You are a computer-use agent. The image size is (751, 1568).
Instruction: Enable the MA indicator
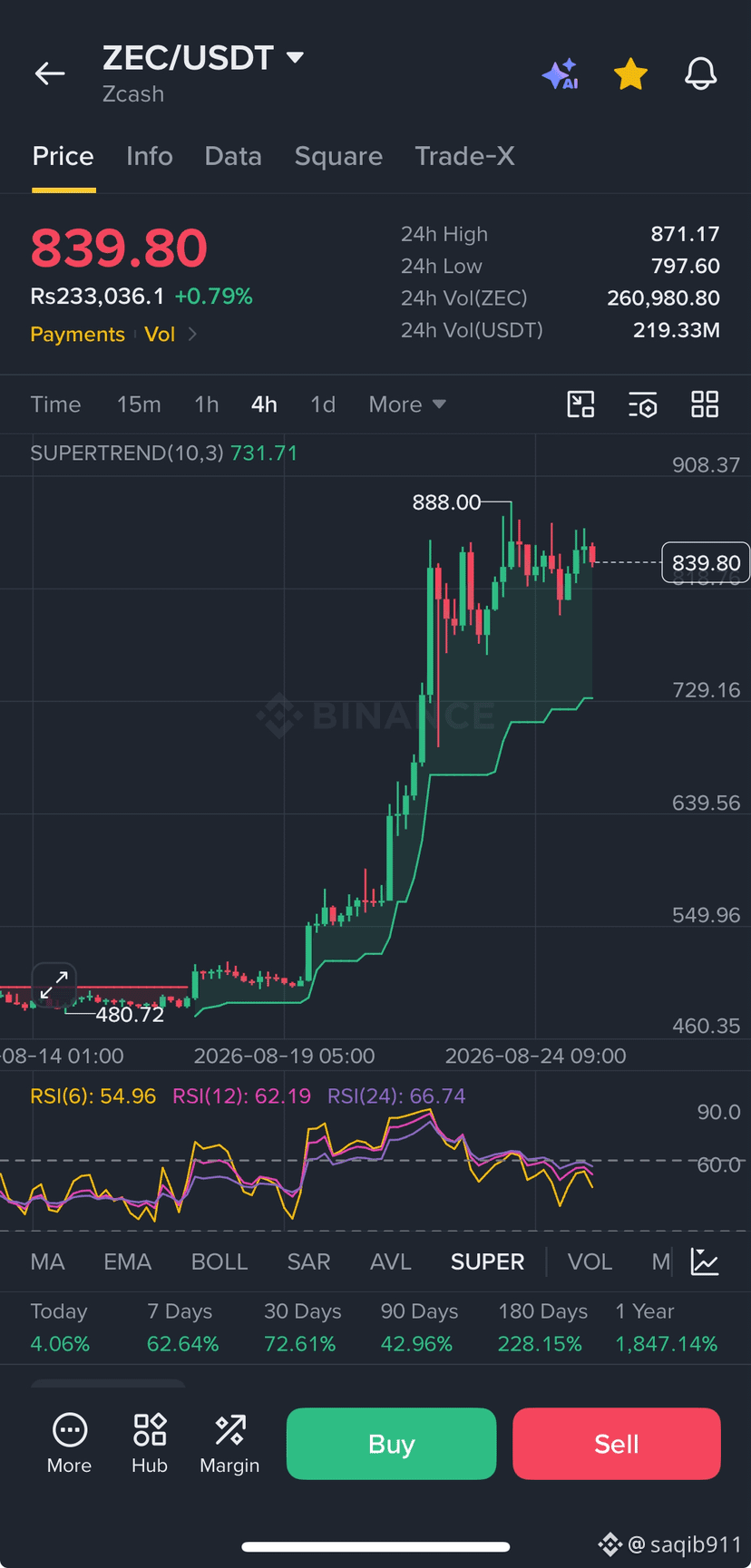point(47,1262)
